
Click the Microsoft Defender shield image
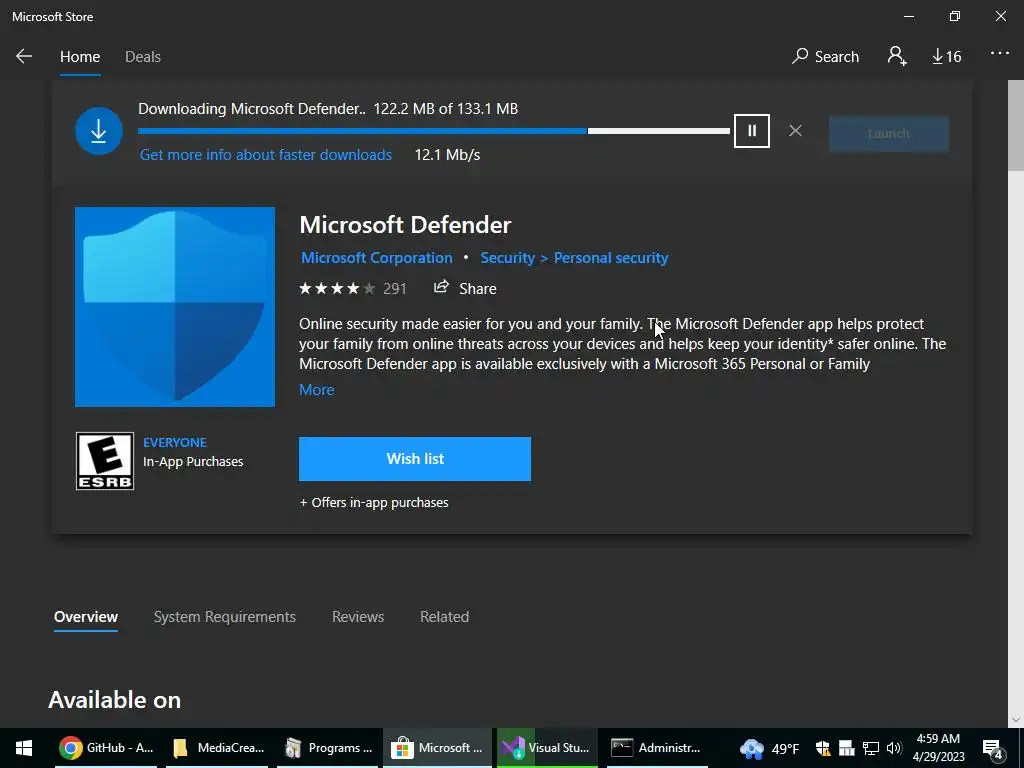(x=175, y=307)
